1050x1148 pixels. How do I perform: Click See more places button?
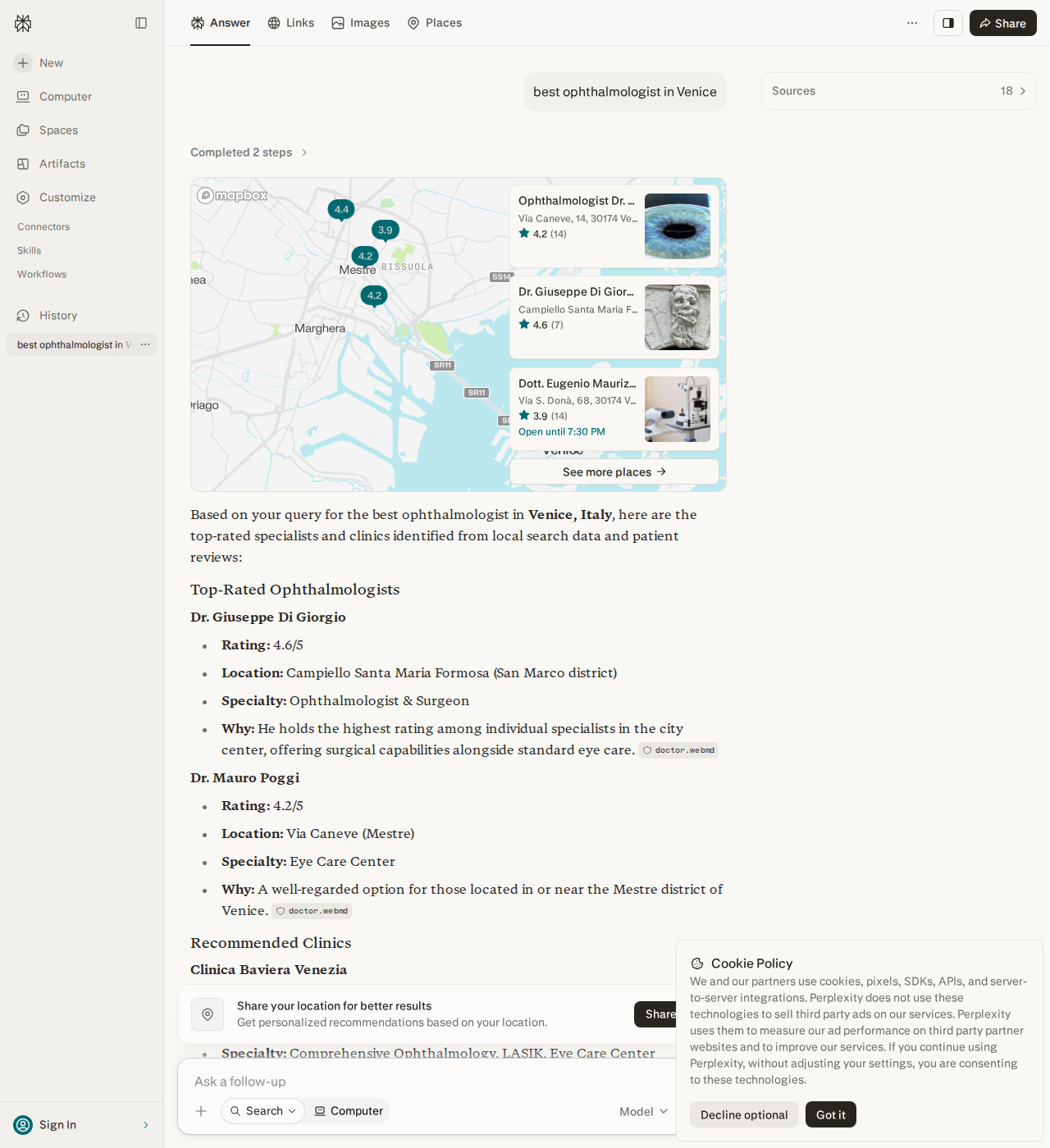(614, 471)
